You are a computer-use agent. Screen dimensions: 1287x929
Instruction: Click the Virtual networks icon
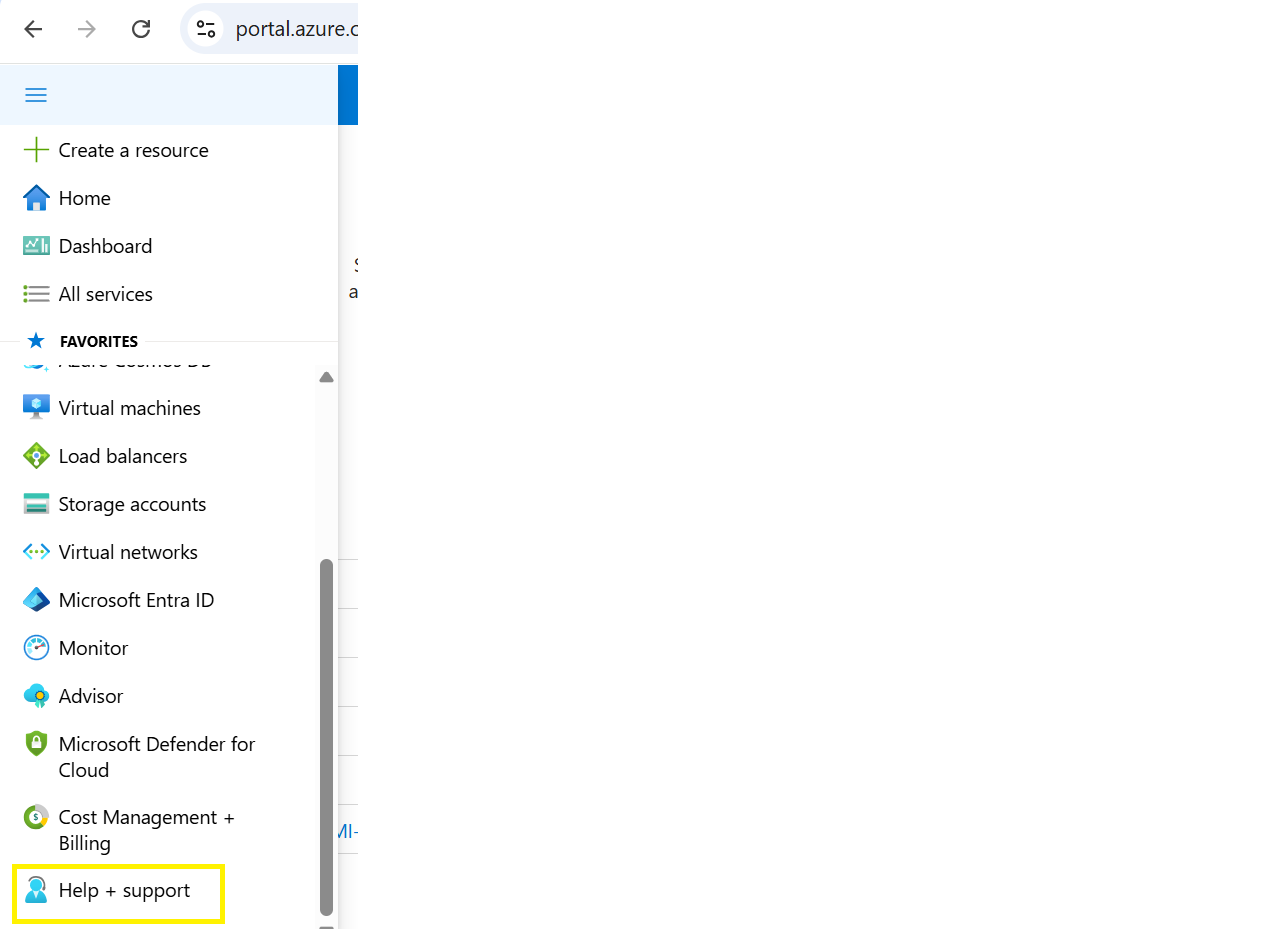point(36,552)
